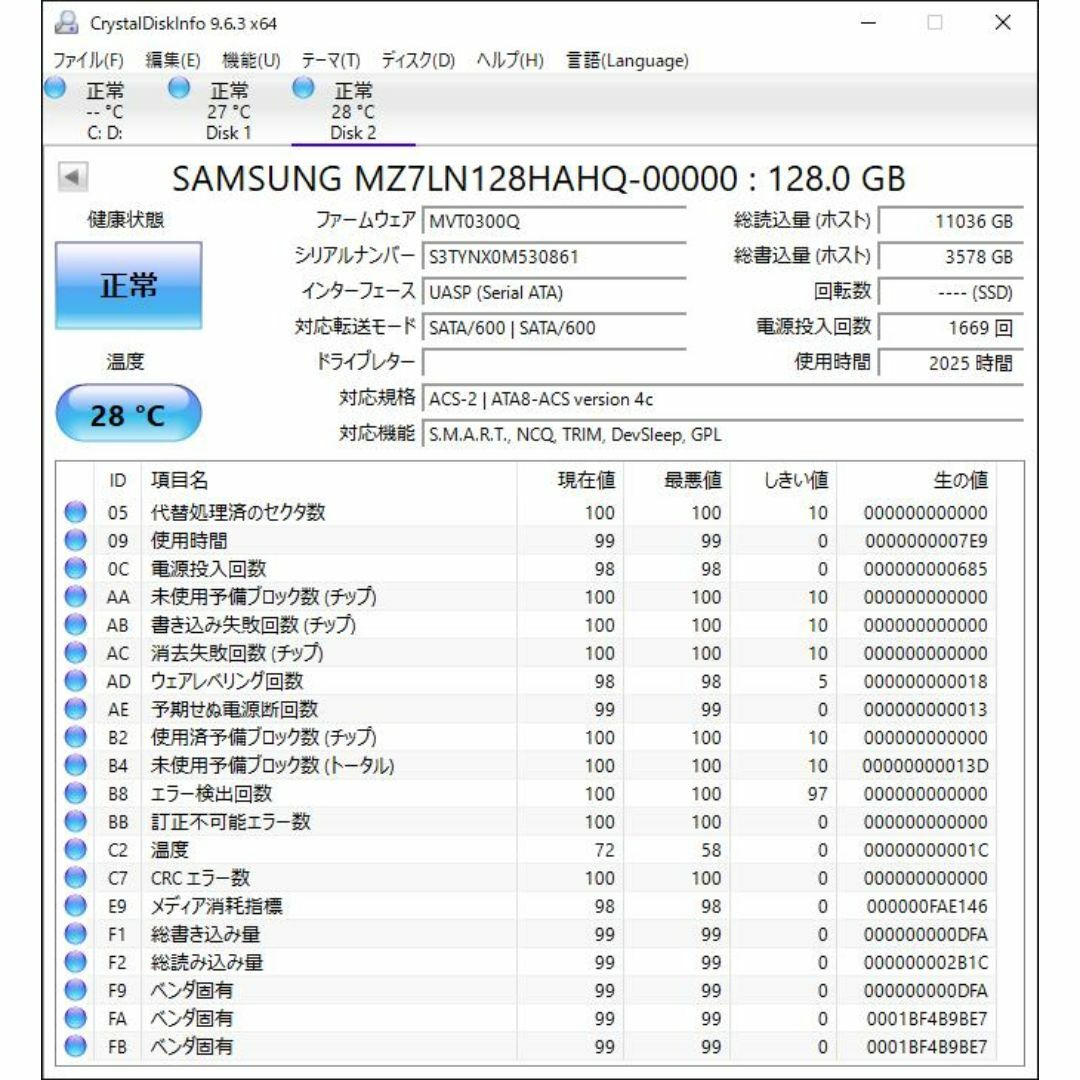The width and height of the screenshot is (1080, 1080).
Task: Click the status orb for attribute AB
Action: point(75,624)
